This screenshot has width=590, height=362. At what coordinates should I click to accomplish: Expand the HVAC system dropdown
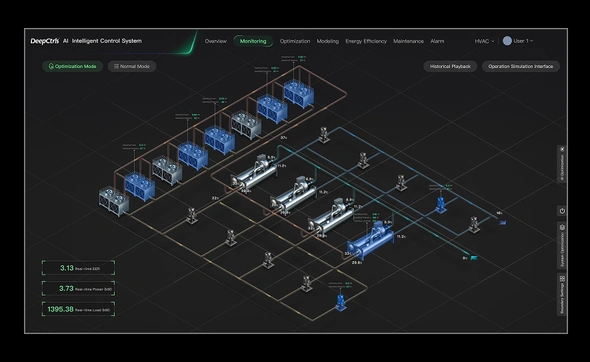pos(484,41)
